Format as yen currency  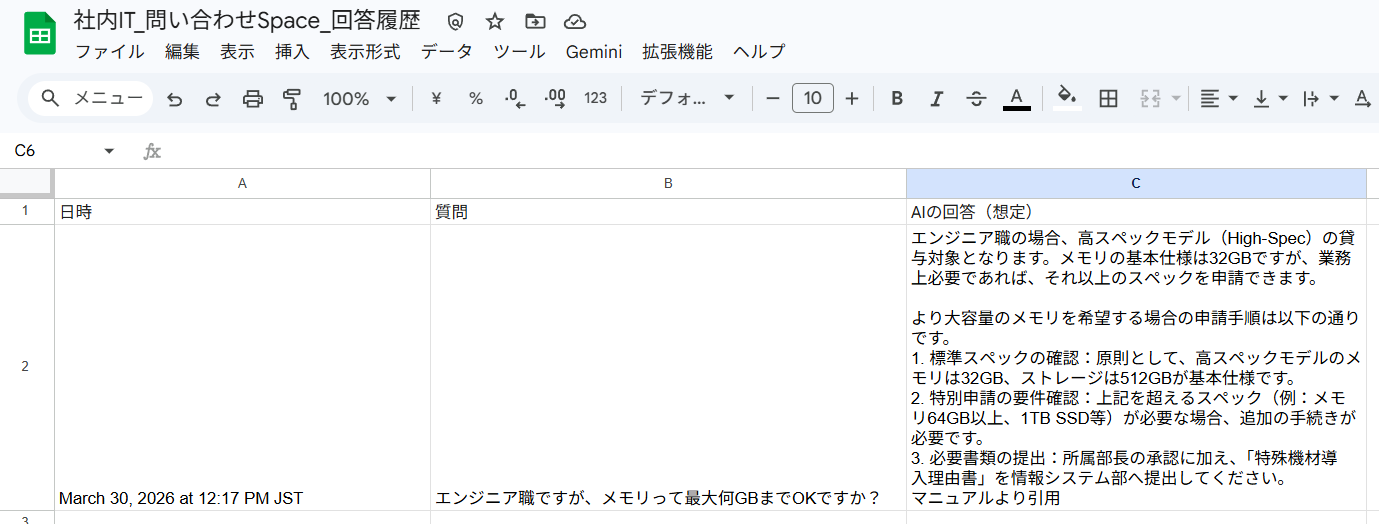(436, 98)
